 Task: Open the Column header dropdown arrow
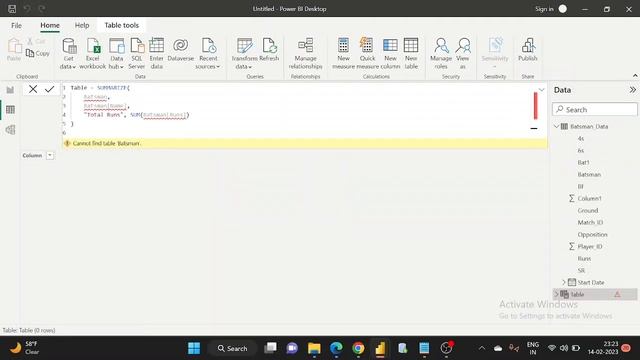(50, 156)
